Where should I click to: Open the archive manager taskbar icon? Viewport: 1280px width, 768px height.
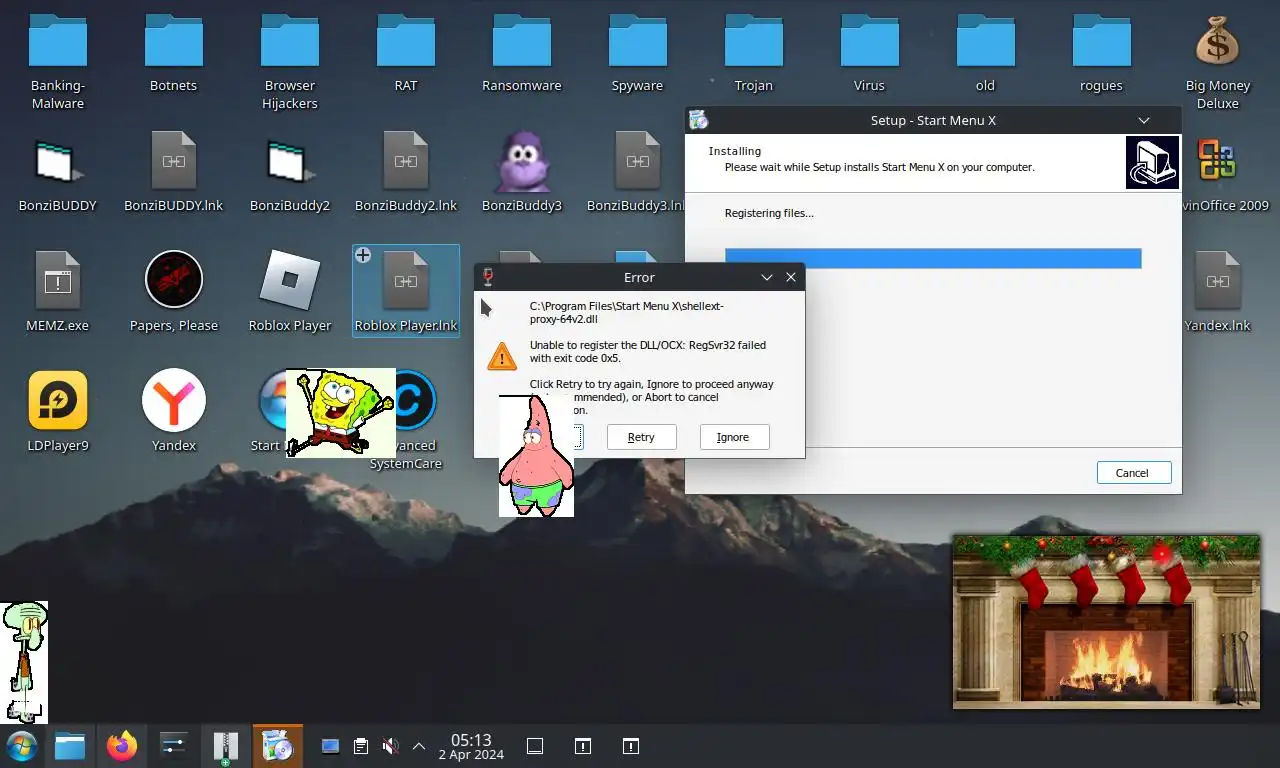click(x=226, y=747)
